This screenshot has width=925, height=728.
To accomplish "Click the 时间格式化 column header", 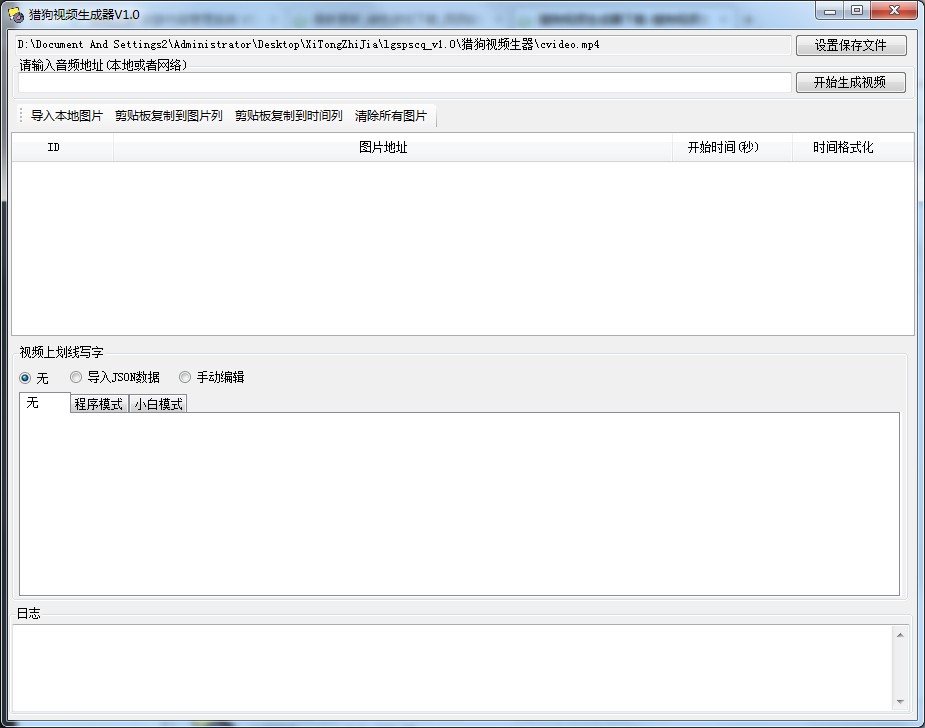I will (843, 148).
